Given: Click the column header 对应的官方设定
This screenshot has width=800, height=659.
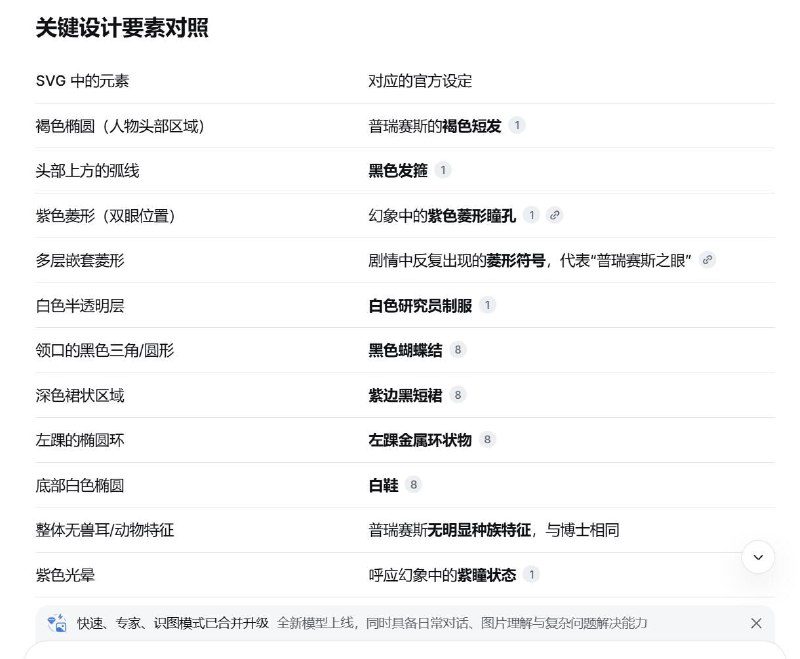Looking at the screenshot, I should point(420,81).
